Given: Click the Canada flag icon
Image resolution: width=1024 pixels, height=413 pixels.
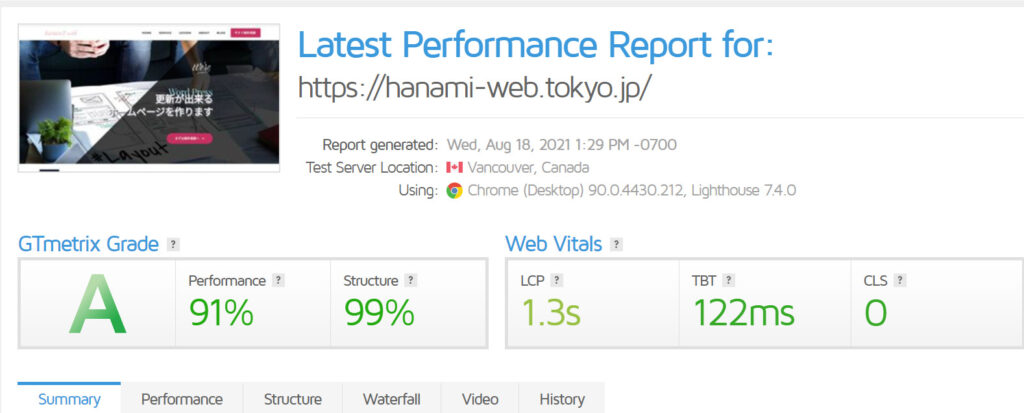Looking at the screenshot, I should point(454,167).
